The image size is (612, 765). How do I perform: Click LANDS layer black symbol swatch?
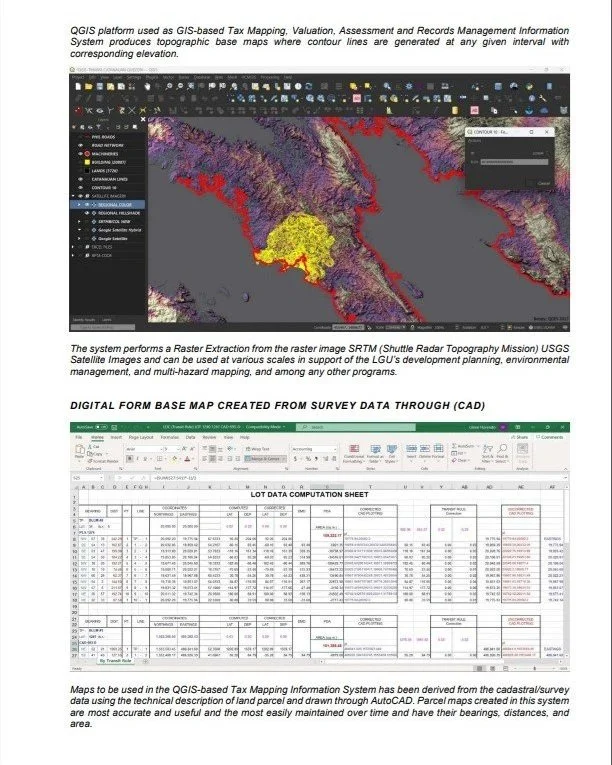(87, 171)
